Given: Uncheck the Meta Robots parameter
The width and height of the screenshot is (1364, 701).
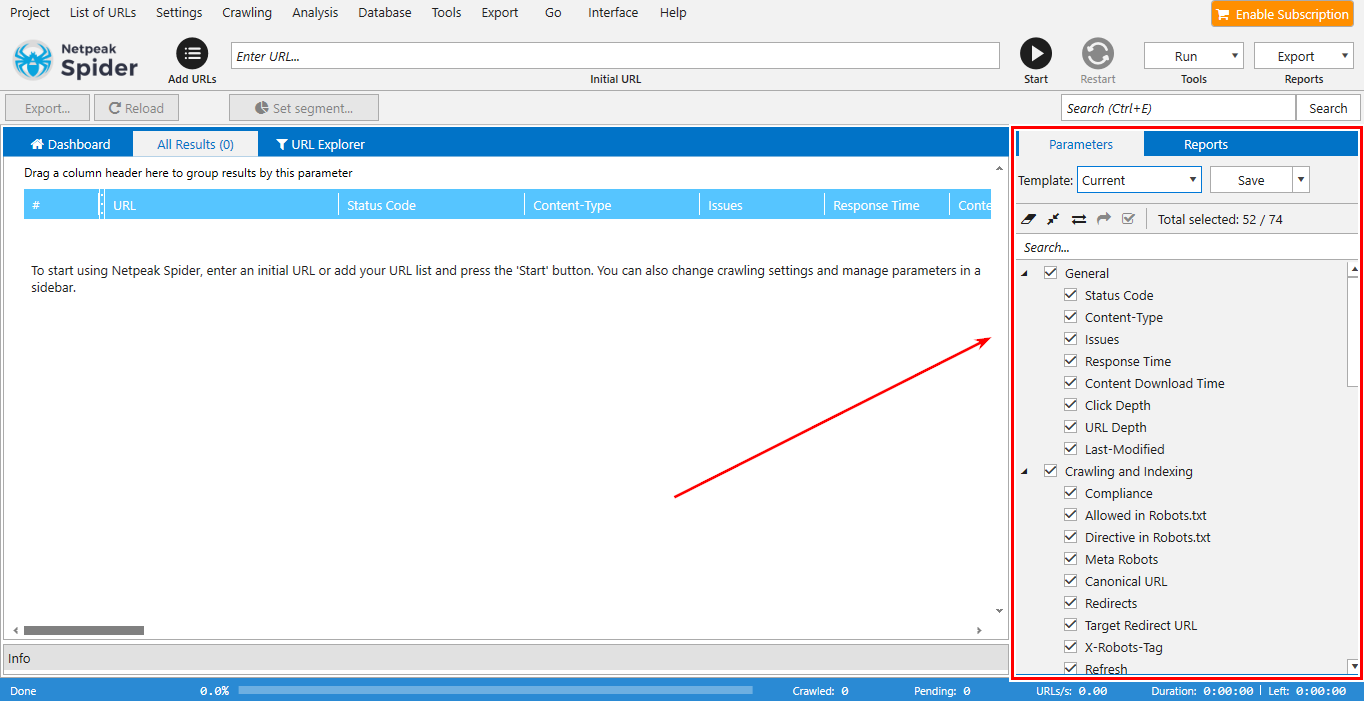Looking at the screenshot, I should (x=1071, y=559).
